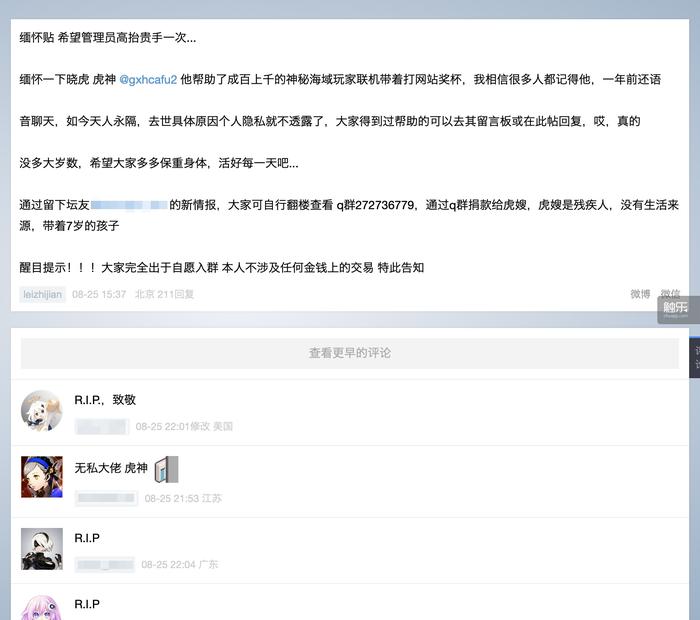Click the leizhijian author name tag
The width and height of the screenshot is (700, 620).
(42, 295)
